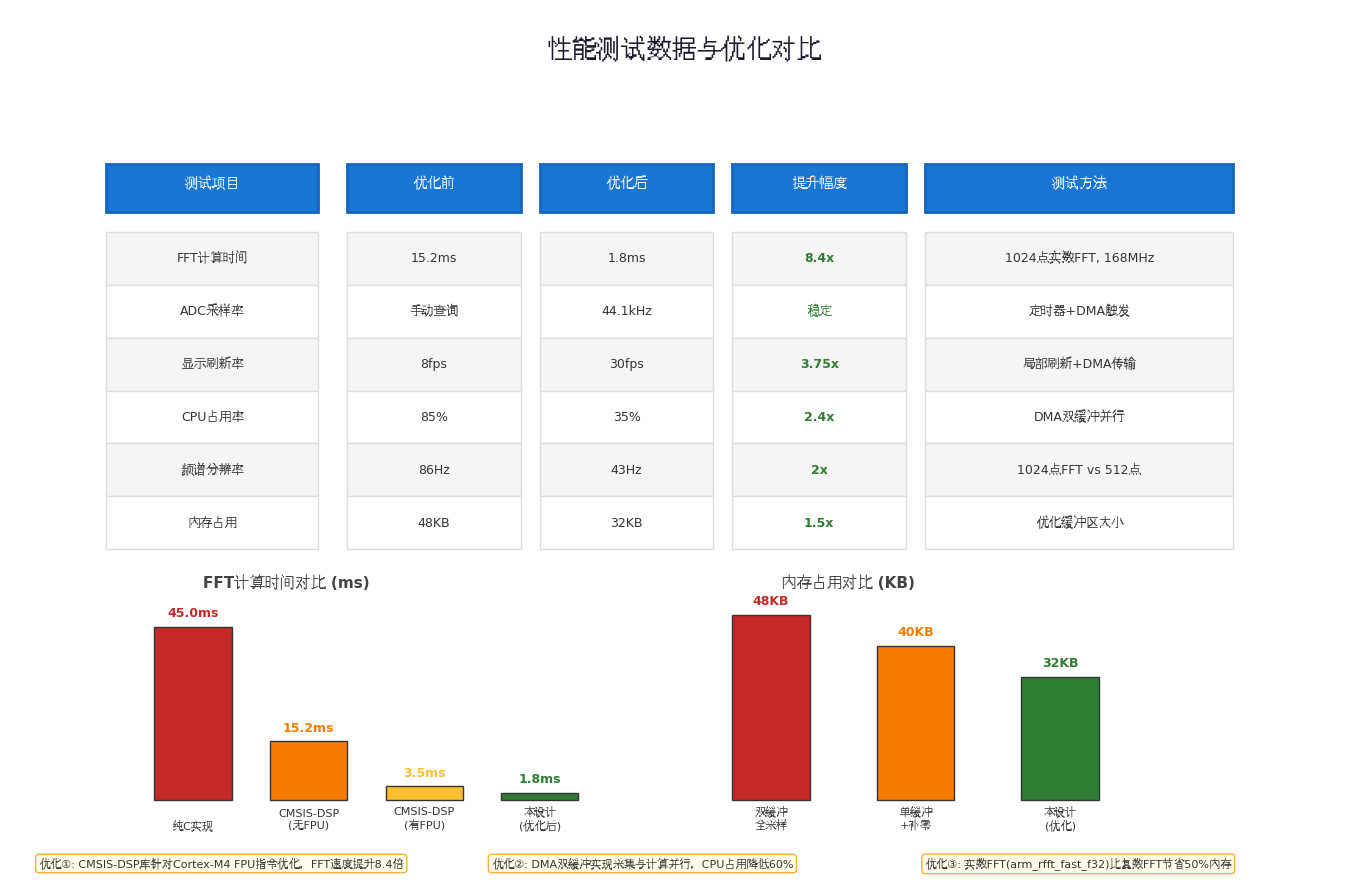Click the 纯C实现 axis label
Image resolution: width=1368 pixels, height=887 pixels.
tap(193, 827)
